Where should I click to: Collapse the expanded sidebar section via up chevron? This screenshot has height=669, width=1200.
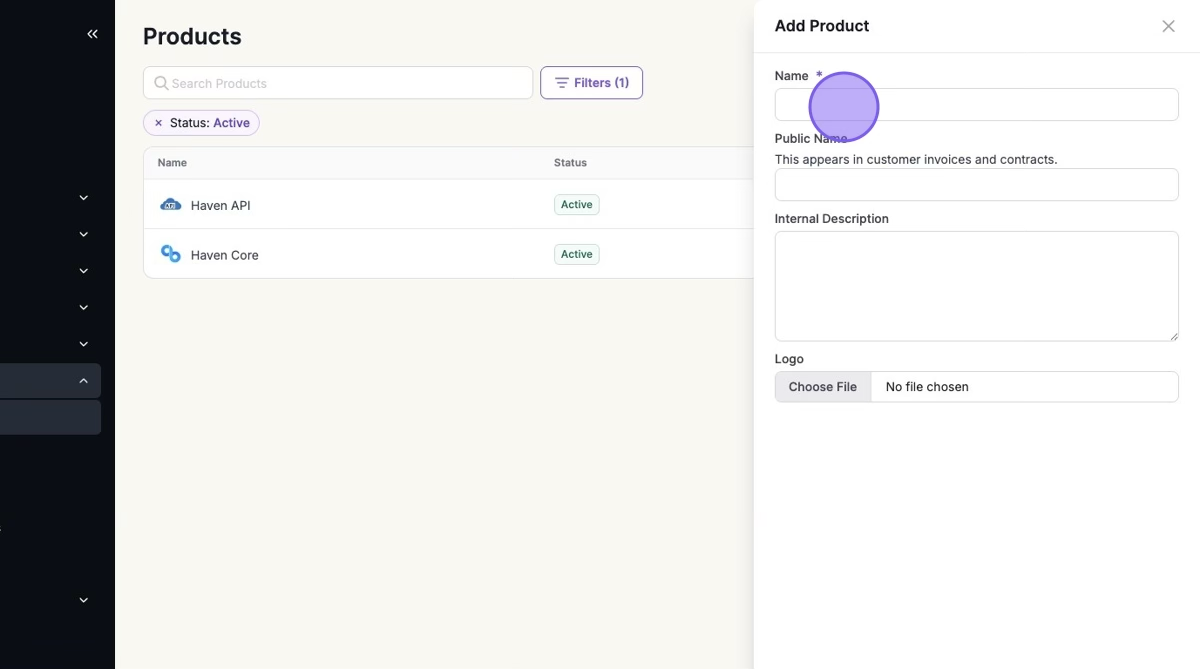[x=83, y=381]
